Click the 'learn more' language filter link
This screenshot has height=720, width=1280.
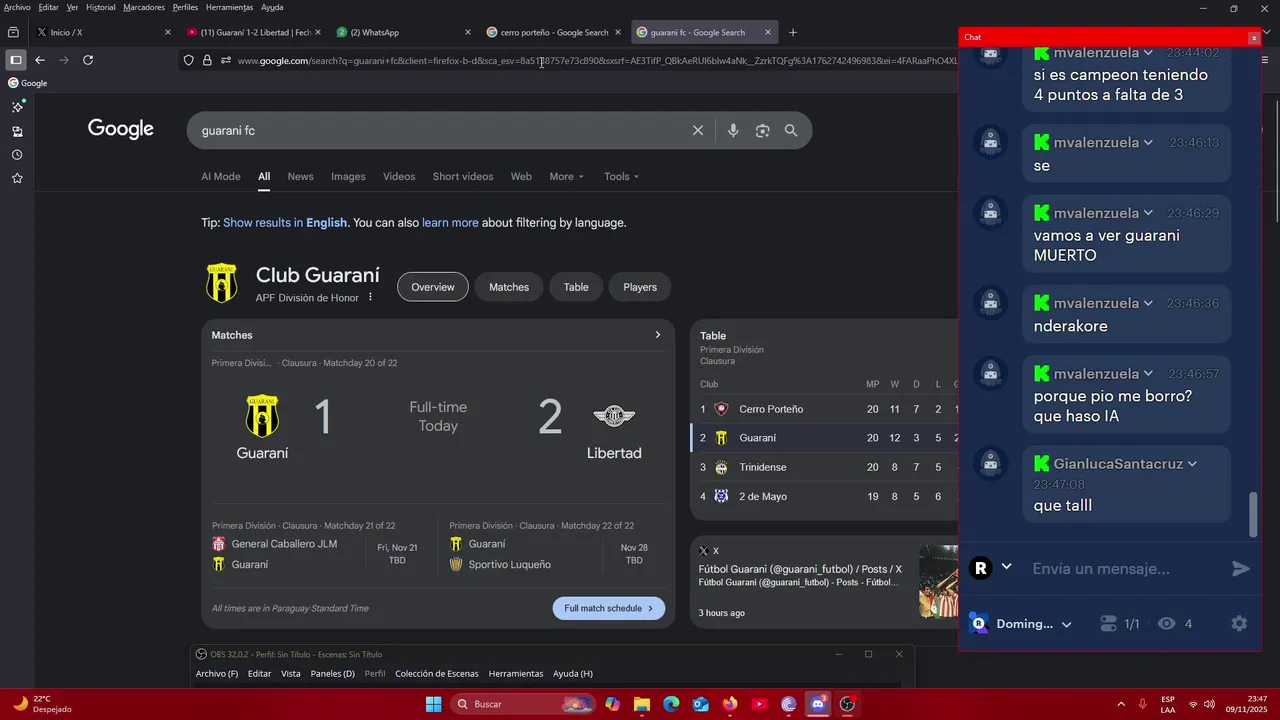tap(450, 223)
